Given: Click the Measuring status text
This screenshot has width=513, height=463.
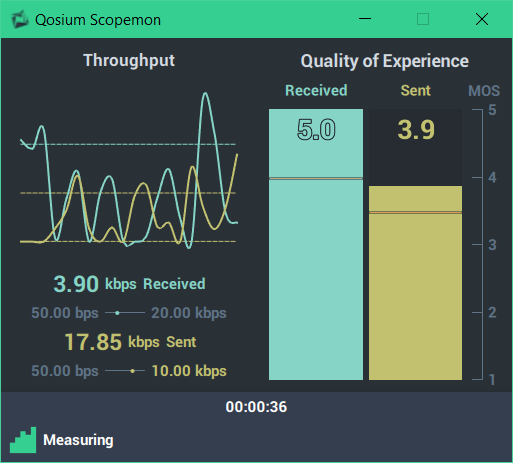Looking at the screenshot, I should [78, 440].
